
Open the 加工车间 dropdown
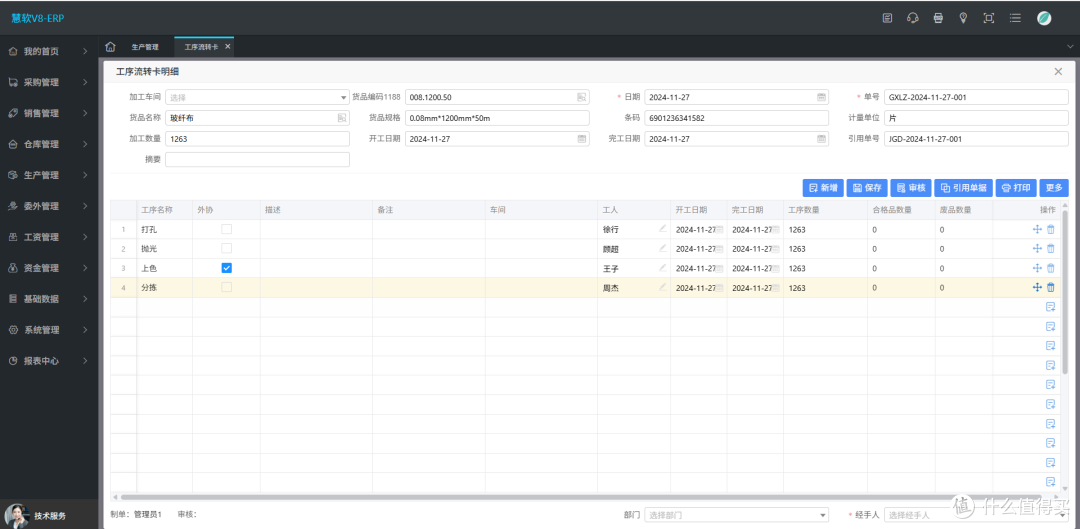258,97
